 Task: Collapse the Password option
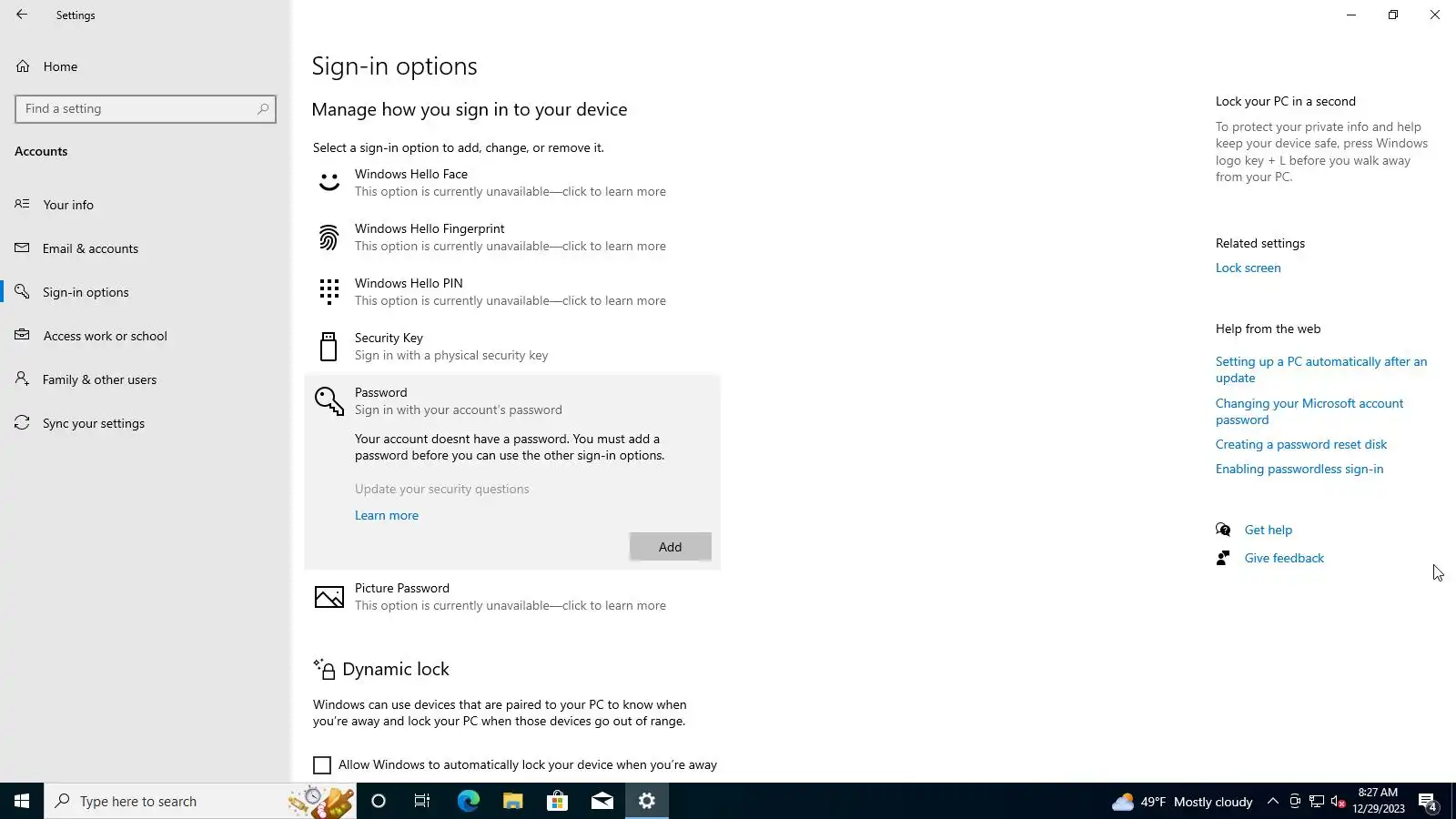[512, 401]
